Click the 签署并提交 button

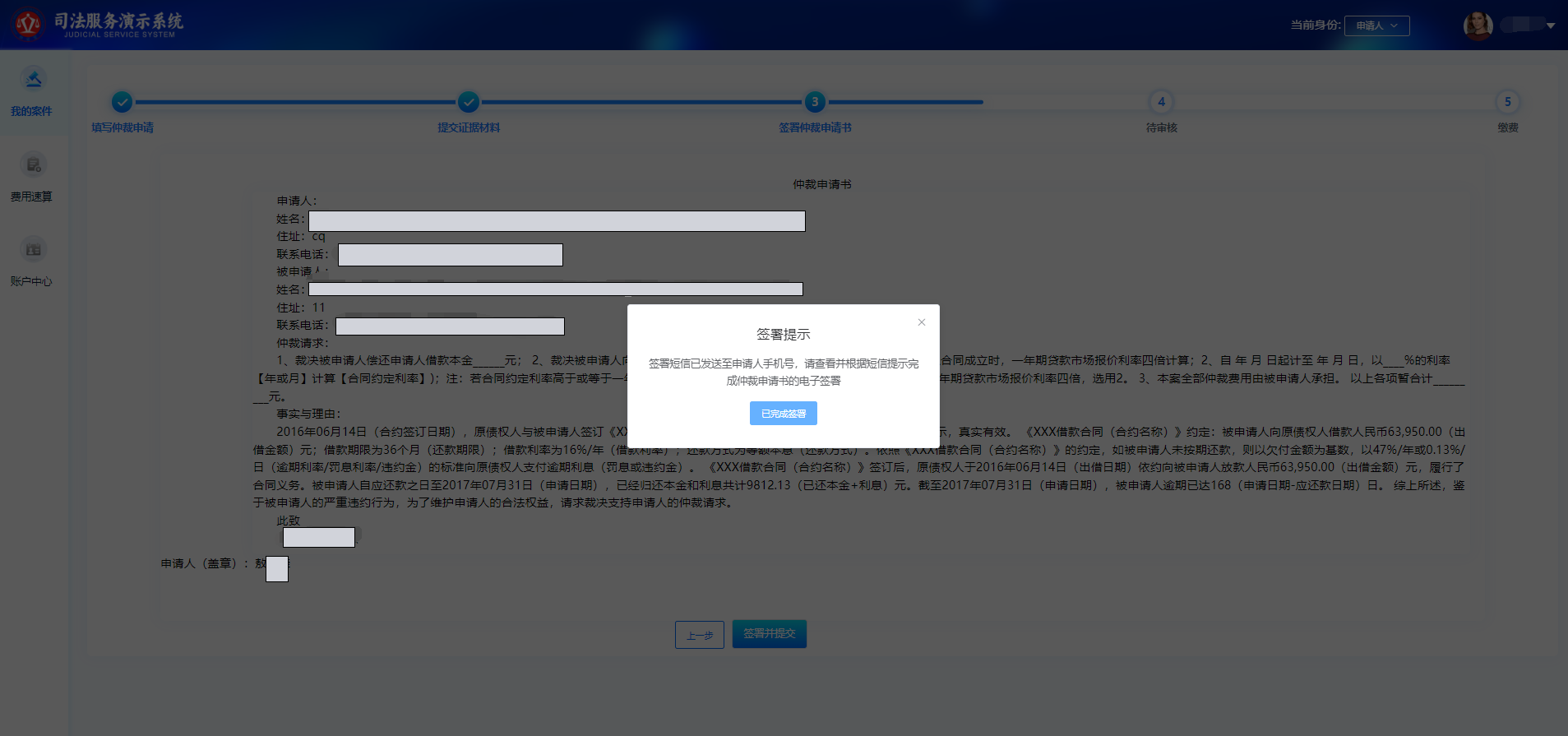(770, 634)
